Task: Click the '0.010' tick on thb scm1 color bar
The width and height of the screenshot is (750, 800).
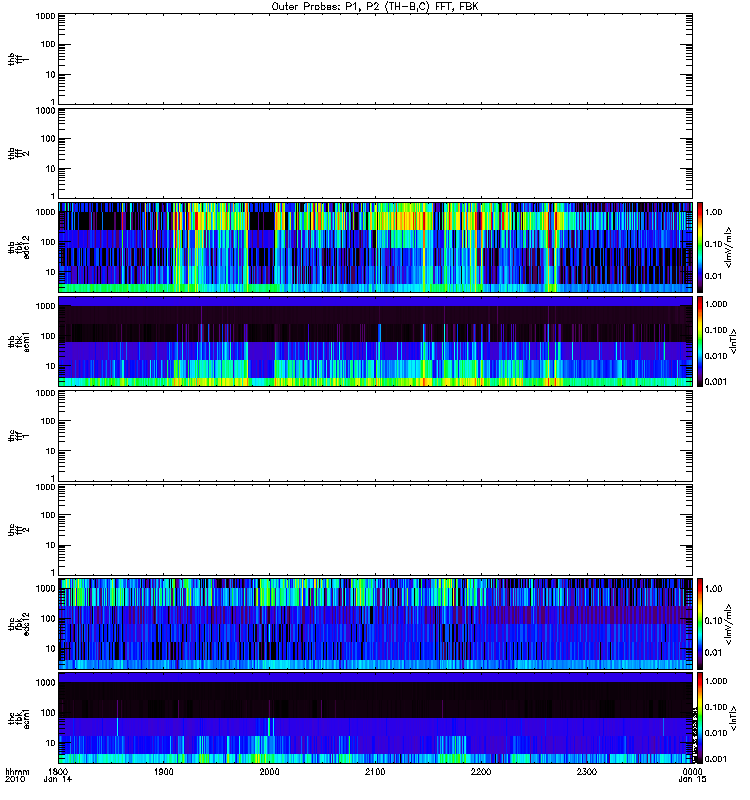Action: pyautogui.click(x=716, y=356)
